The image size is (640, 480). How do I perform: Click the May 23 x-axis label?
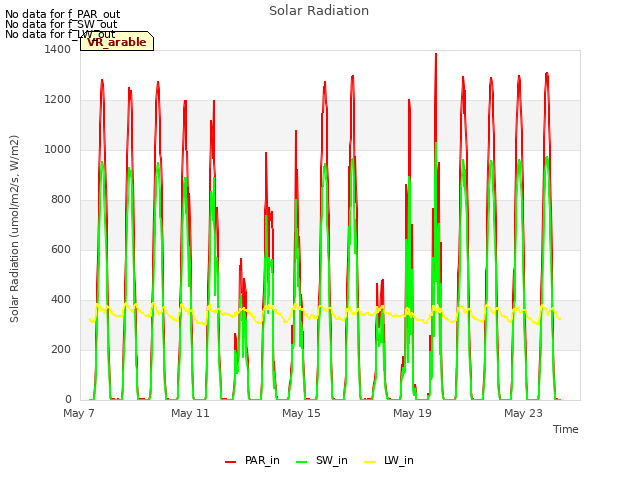523,413
